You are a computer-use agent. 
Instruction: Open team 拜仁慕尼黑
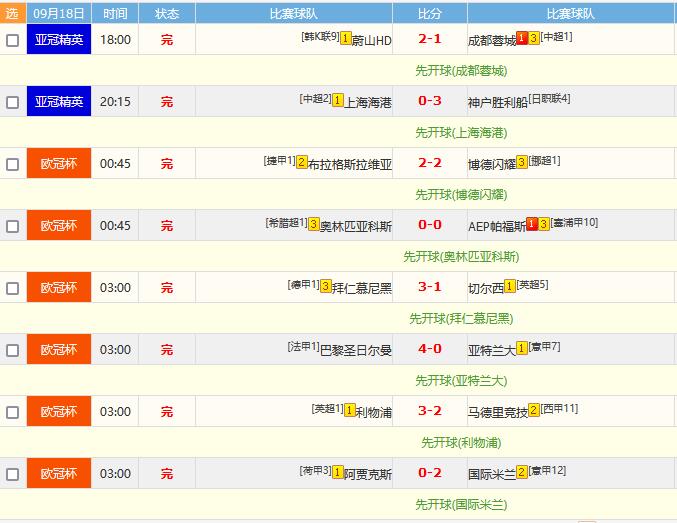point(362,288)
